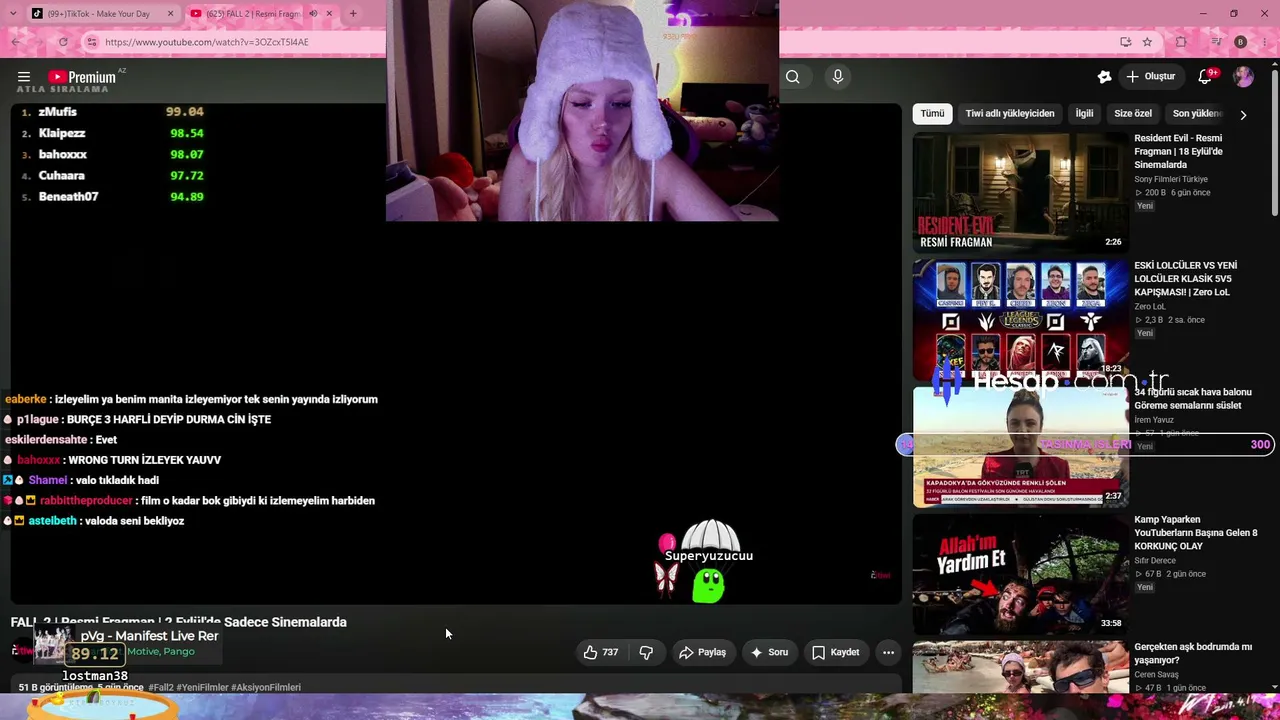Bookmark this page with the star icon
The height and width of the screenshot is (720, 1280).
click(1147, 42)
